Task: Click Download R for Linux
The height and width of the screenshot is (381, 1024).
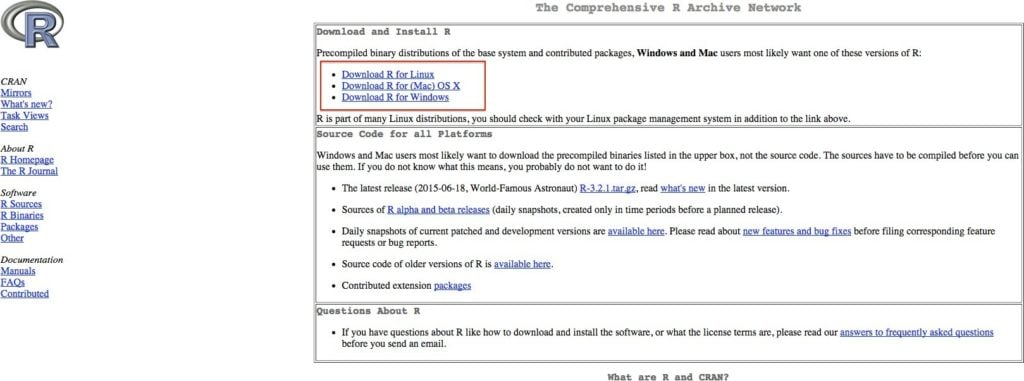Action: coord(388,75)
